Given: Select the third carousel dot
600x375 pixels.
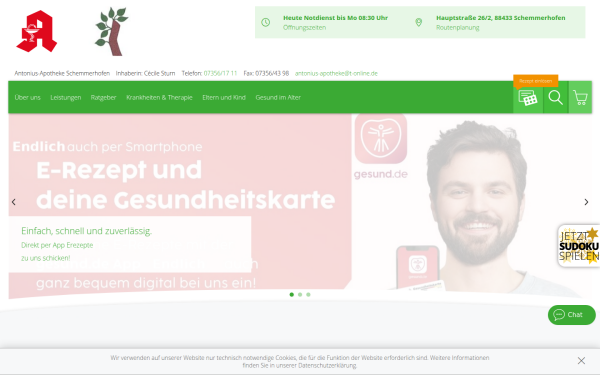Looking at the screenshot, I should 308,295.
